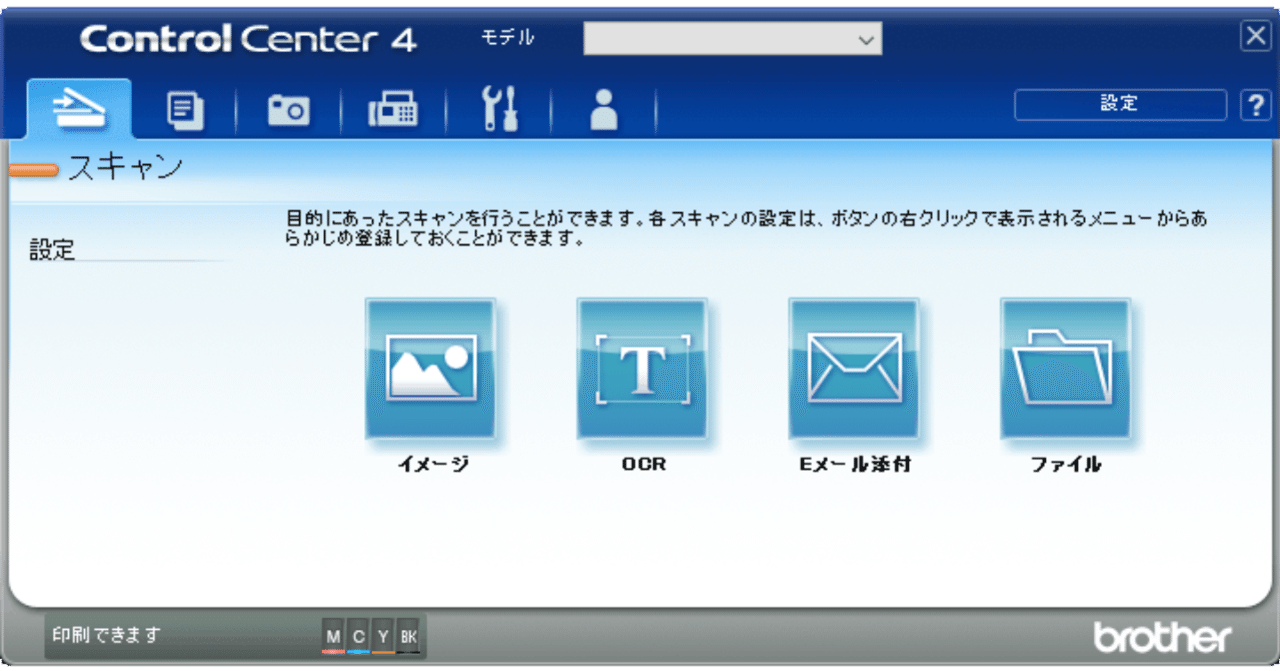Expand the model selection dropdown
The height and width of the screenshot is (671, 1280).
click(866, 37)
